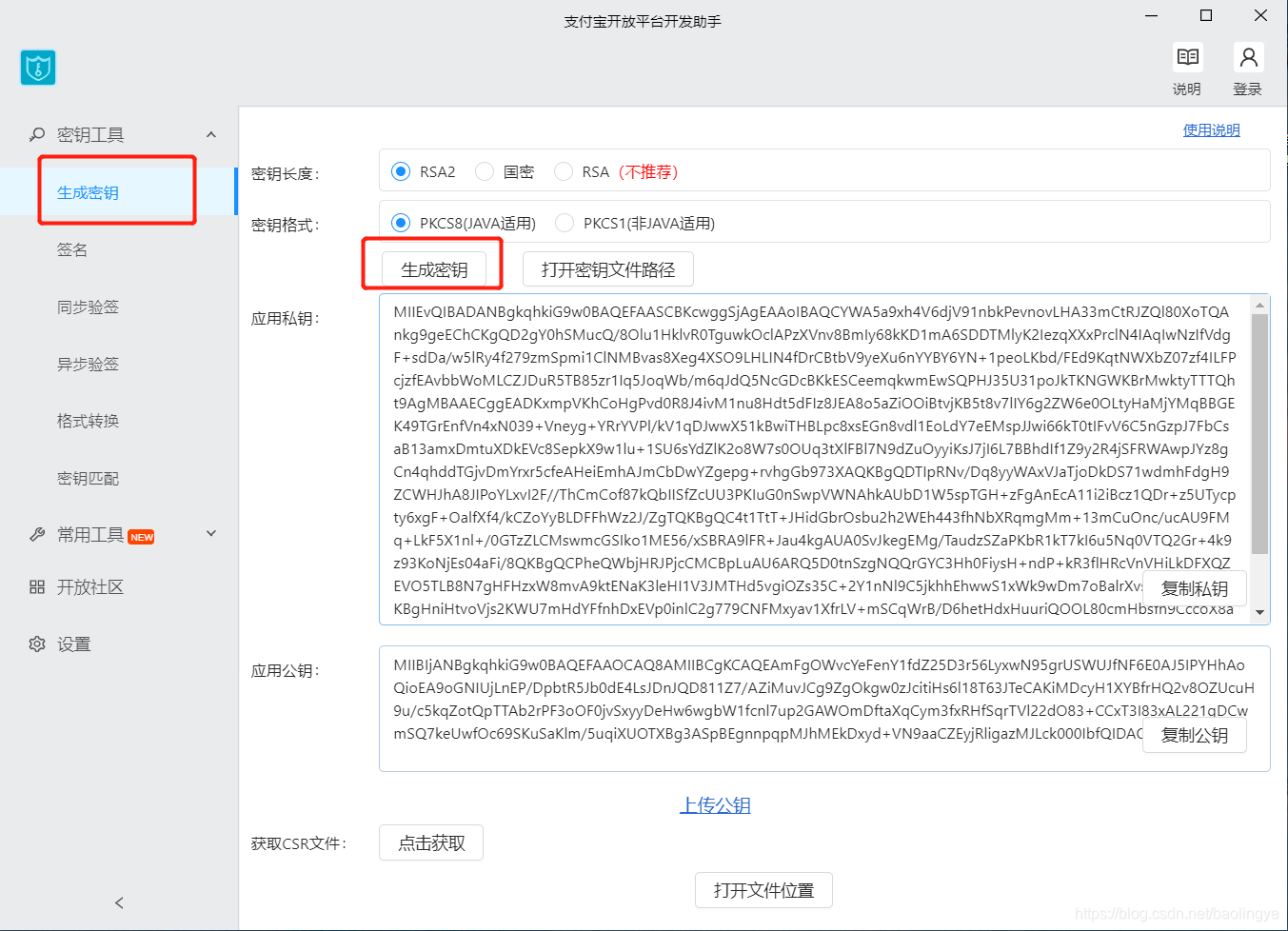Click the 上传公钥 link
The height and width of the screenshot is (931, 1288).
point(715,804)
